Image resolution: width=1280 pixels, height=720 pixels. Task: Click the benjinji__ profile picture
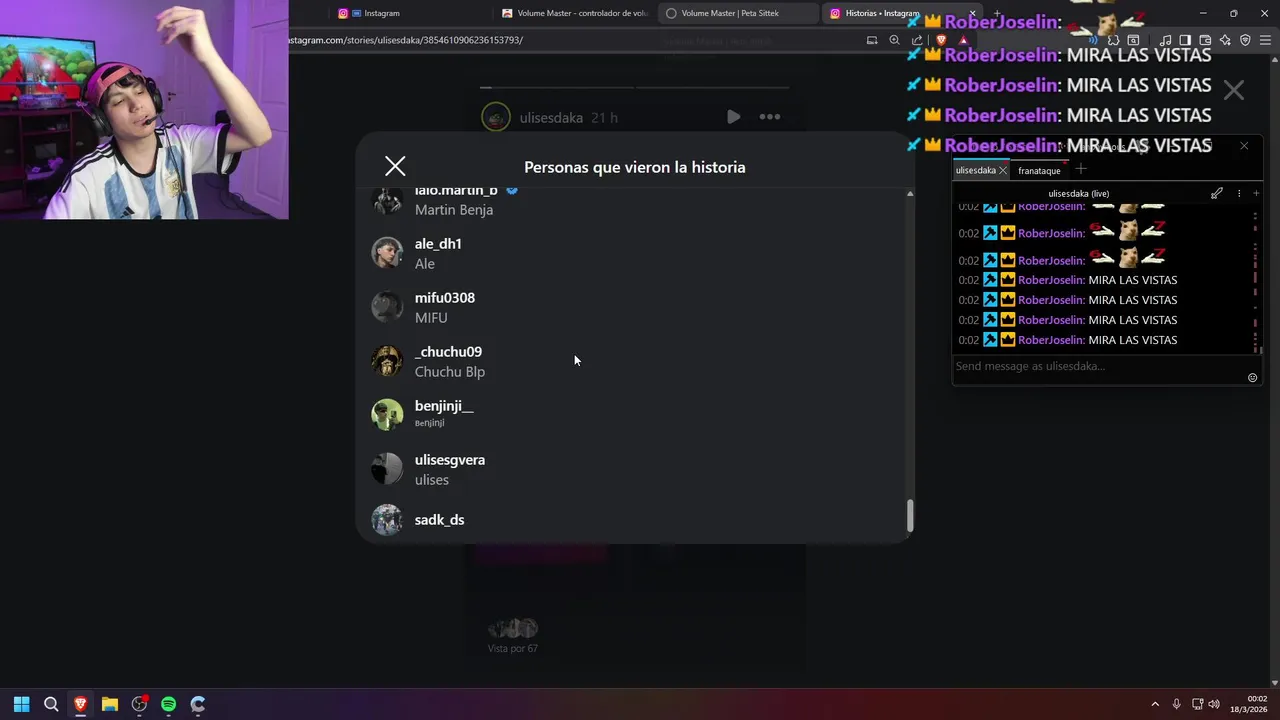tap(387, 415)
